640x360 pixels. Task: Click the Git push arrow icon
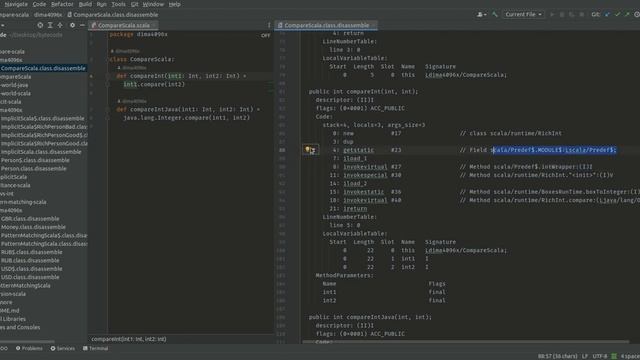(627, 14)
